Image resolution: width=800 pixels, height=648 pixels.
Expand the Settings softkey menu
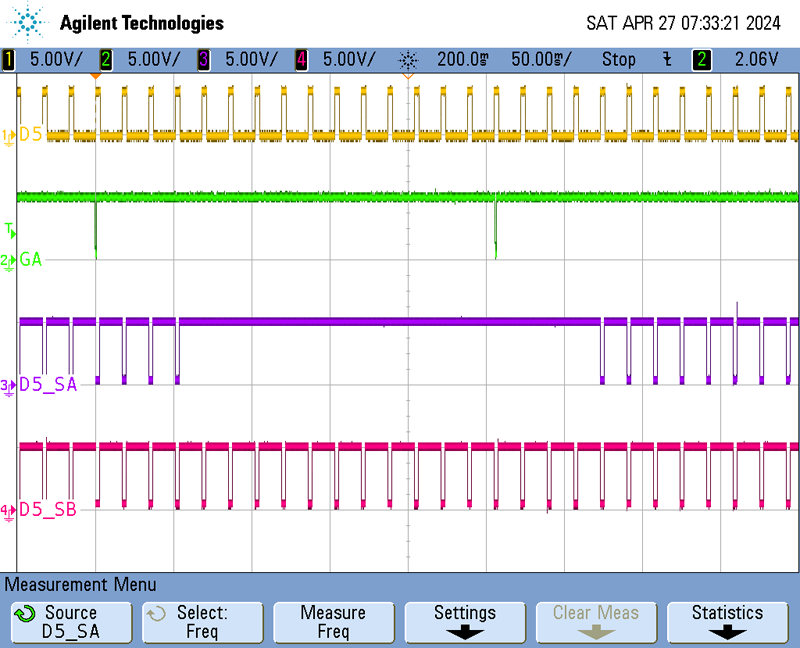click(x=464, y=622)
